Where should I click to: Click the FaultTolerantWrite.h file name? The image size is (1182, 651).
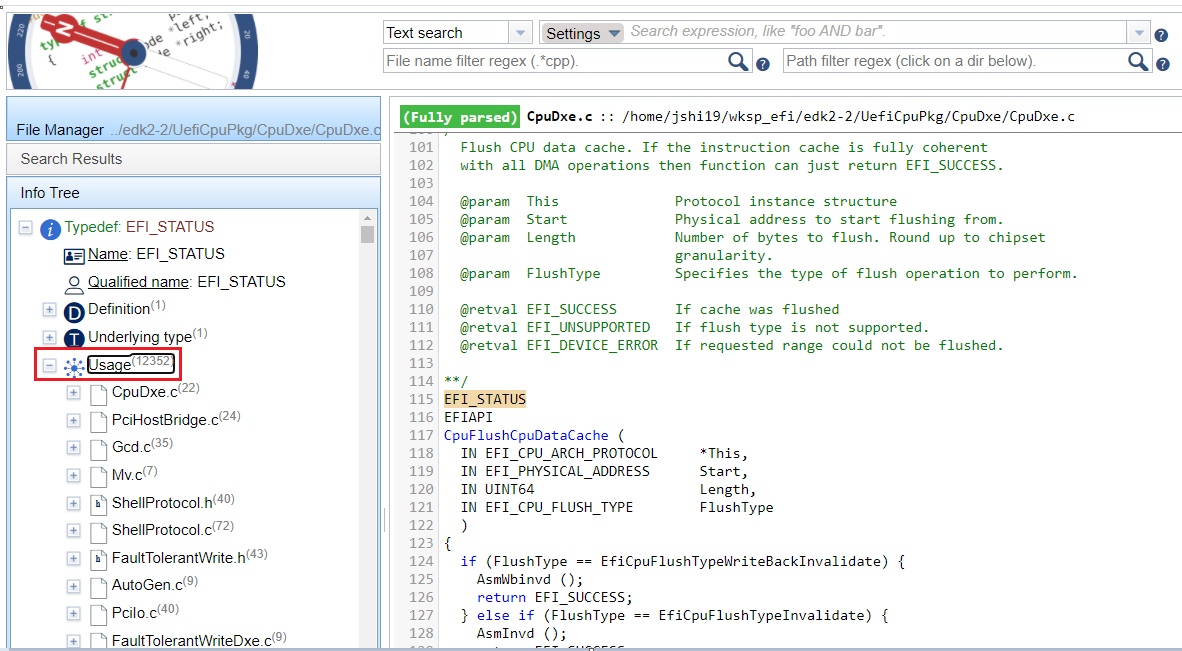click(179, 558)
